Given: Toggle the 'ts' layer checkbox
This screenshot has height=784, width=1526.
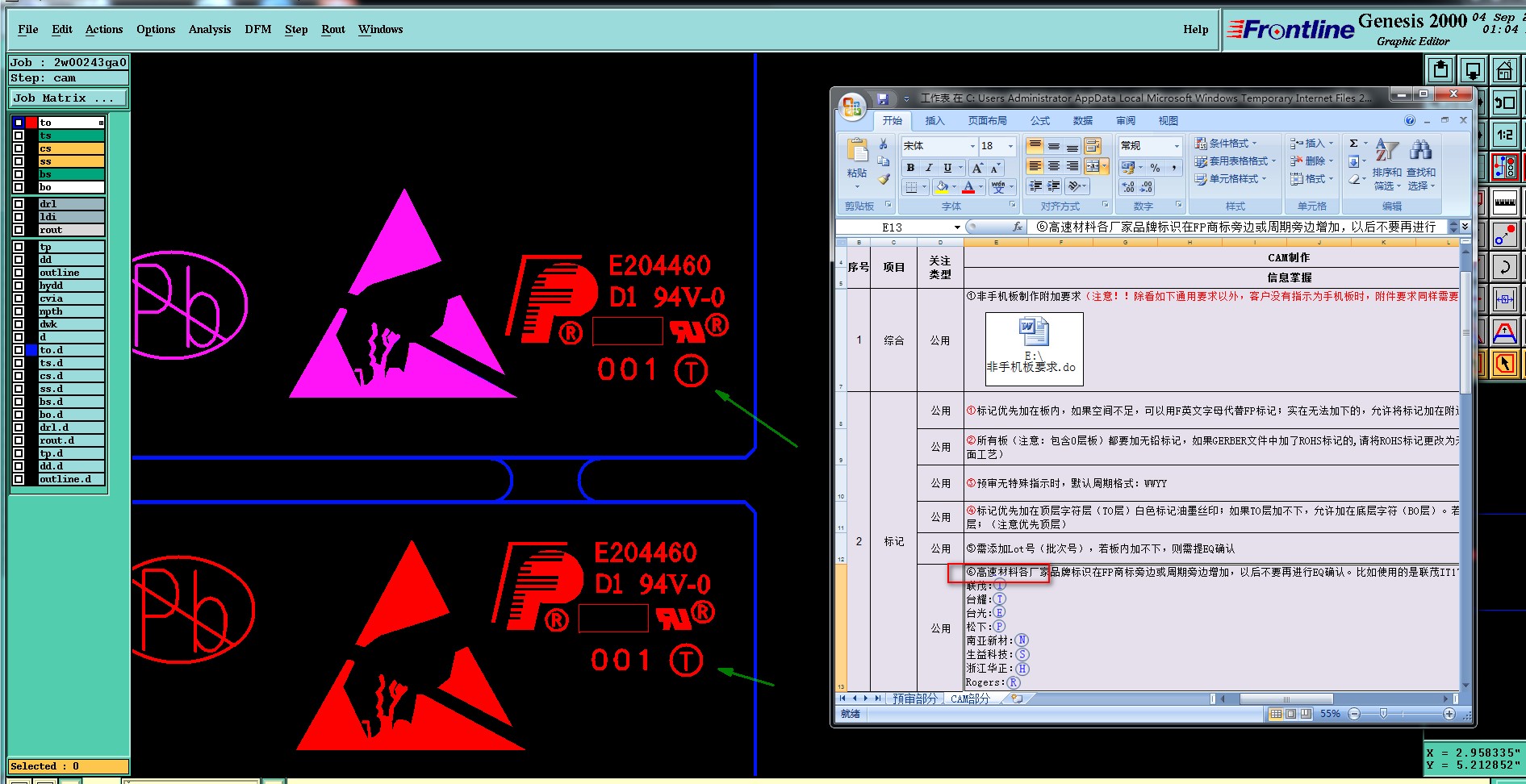Looking at the screenshot, I should pos(19,136).
